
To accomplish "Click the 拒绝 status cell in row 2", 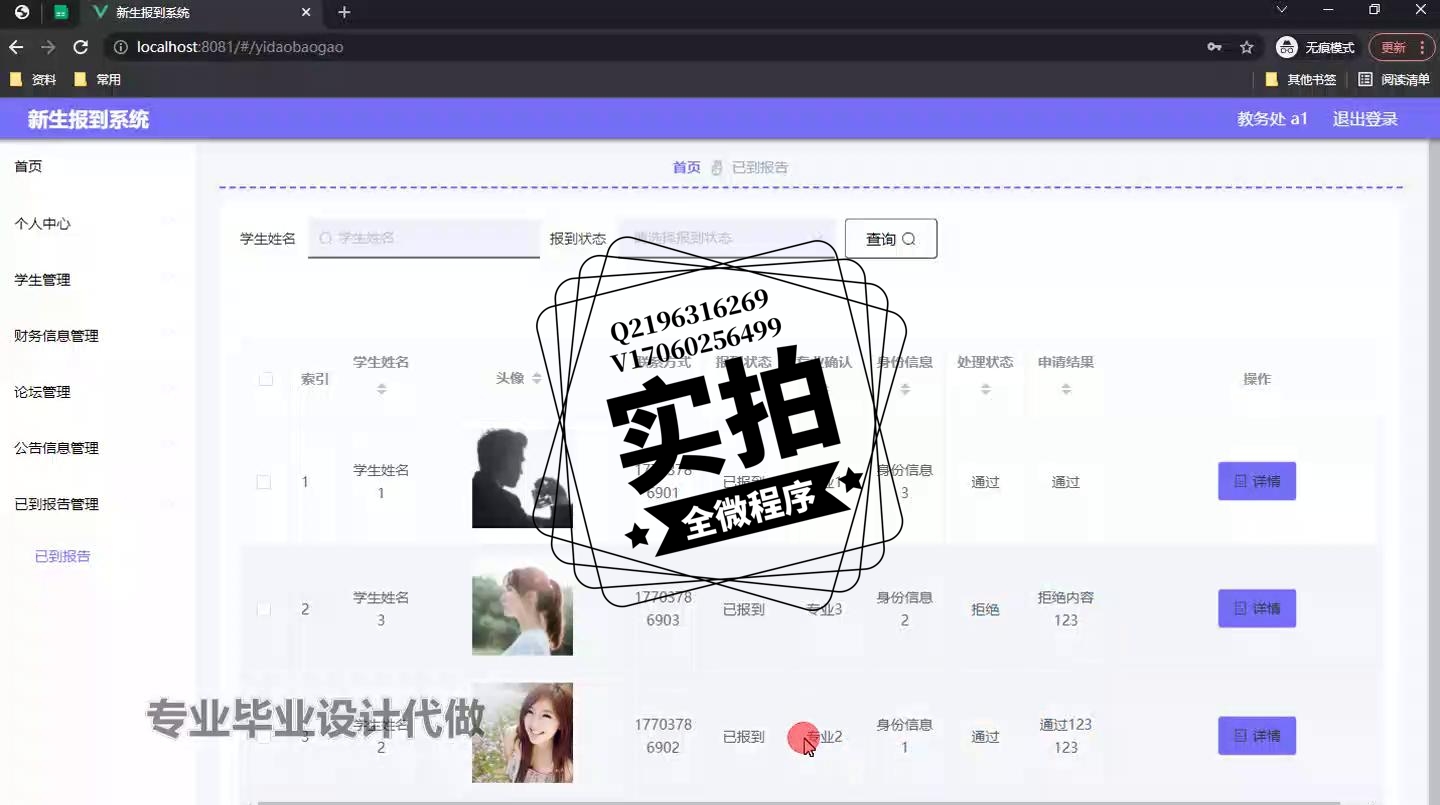I will tap(985, 609).
